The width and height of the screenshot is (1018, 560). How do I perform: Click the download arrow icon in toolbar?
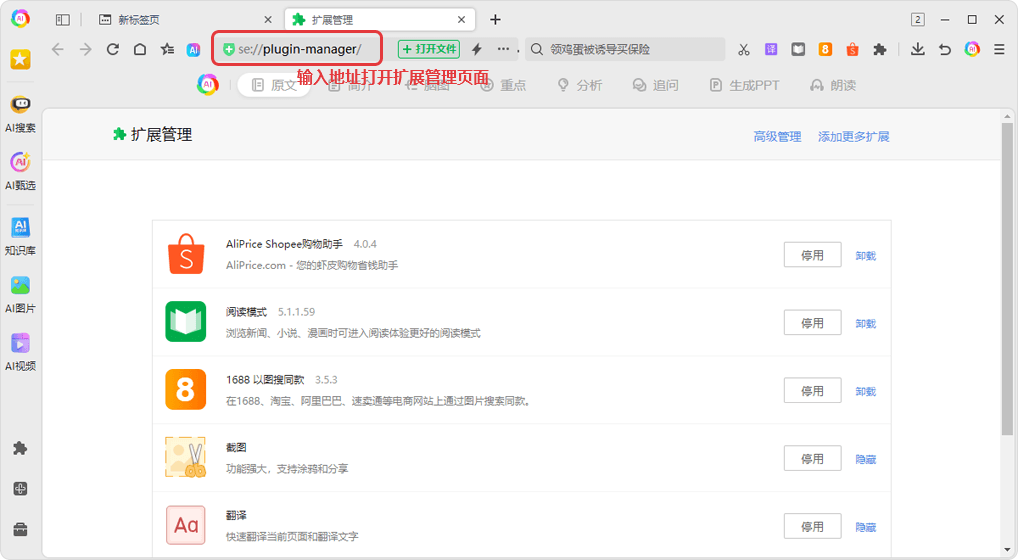(x=918, y=49)
